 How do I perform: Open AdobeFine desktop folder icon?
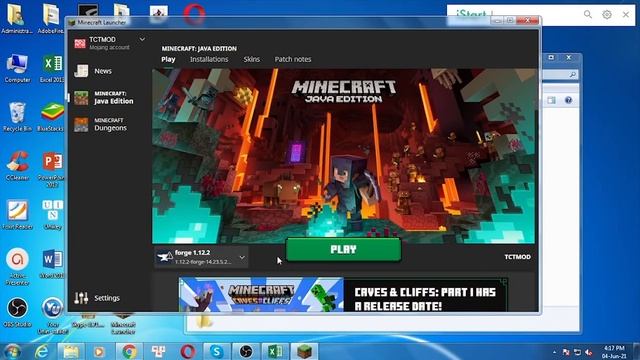51,19
